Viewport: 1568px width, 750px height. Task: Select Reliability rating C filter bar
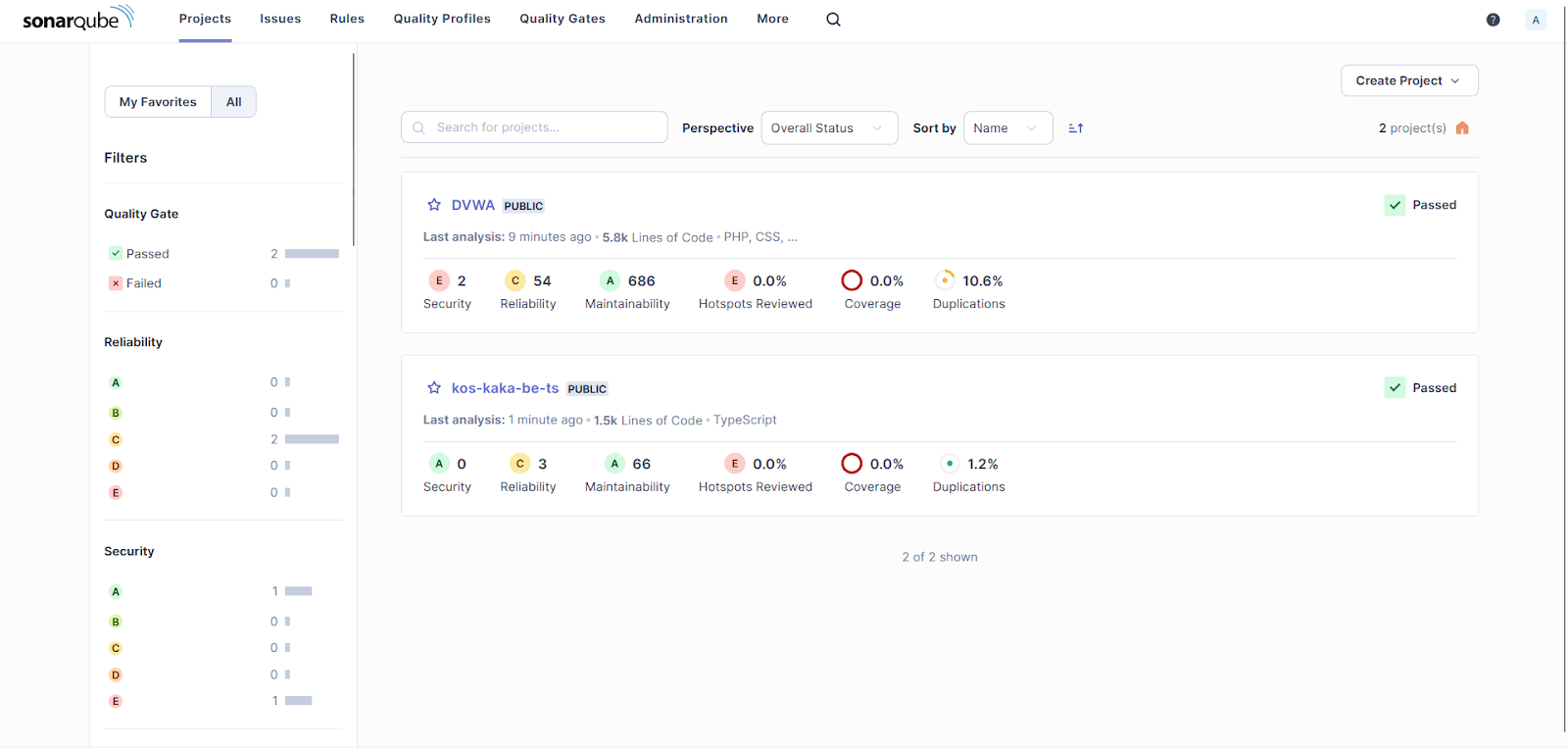[311, 439]
